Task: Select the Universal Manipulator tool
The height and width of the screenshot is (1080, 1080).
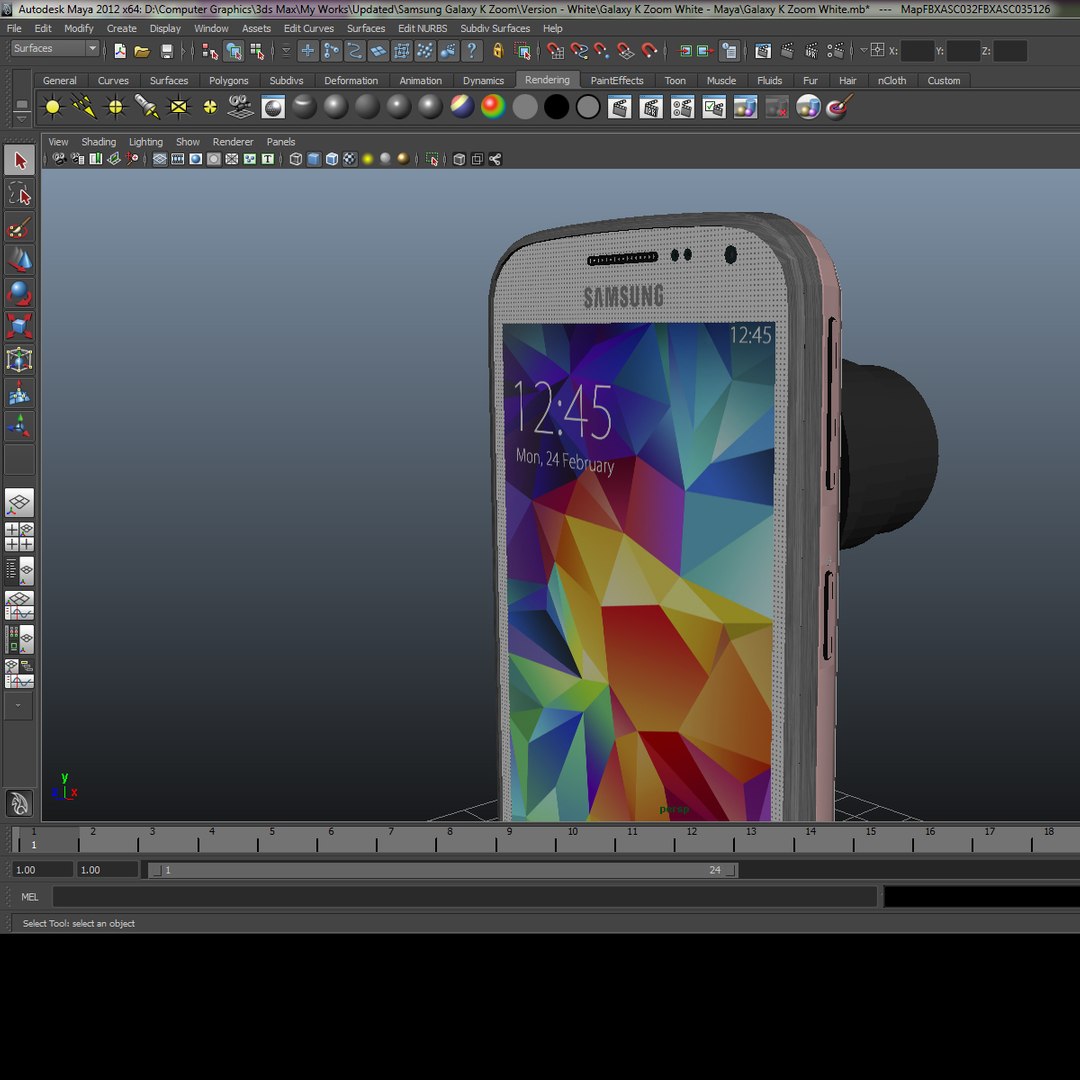Action: point(19,360)
